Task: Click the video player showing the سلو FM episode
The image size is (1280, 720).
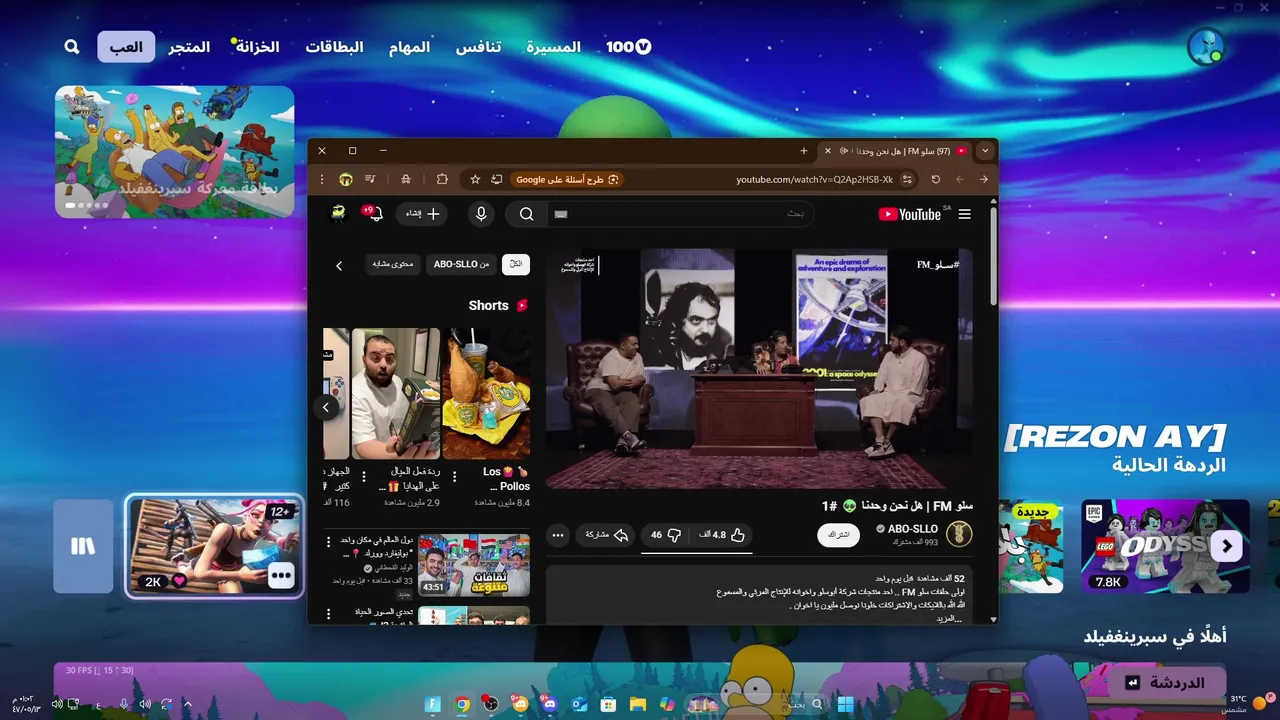Action: tap(759, 368)
